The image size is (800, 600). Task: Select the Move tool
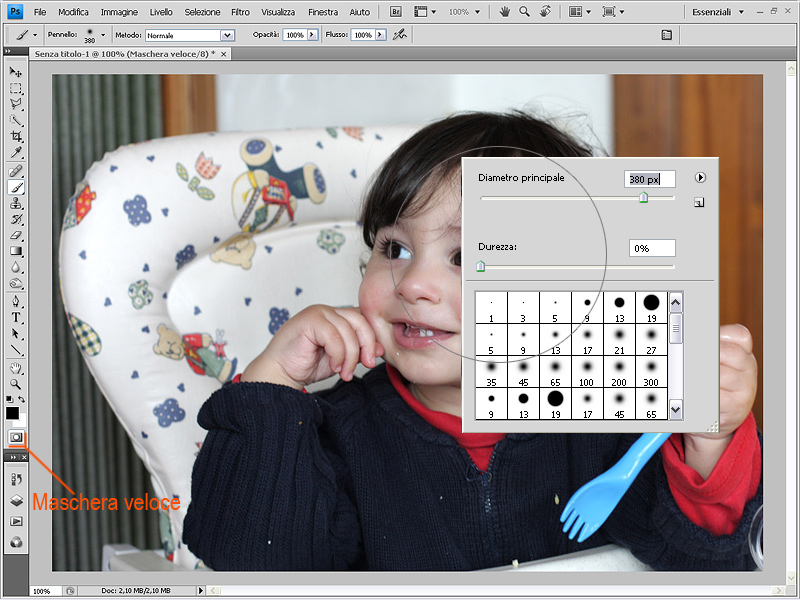click(x=16, y=73)
